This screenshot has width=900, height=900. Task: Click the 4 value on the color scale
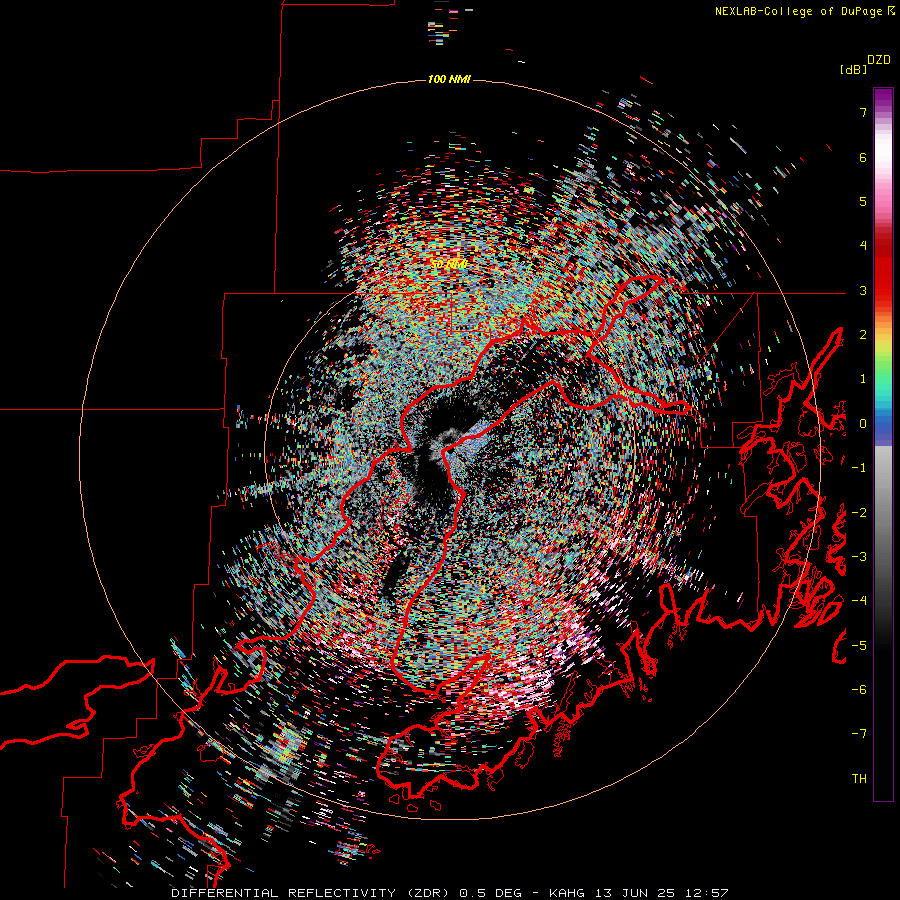[863, 246]
